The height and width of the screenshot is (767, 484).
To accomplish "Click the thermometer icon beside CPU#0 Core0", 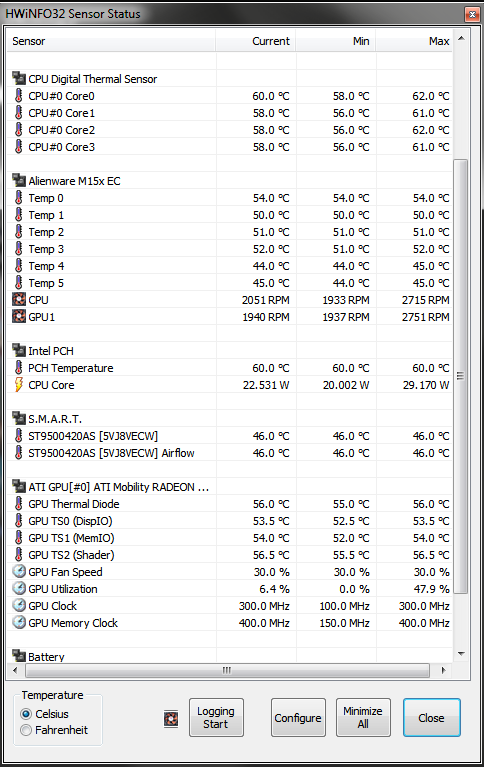I will (19, 95).
